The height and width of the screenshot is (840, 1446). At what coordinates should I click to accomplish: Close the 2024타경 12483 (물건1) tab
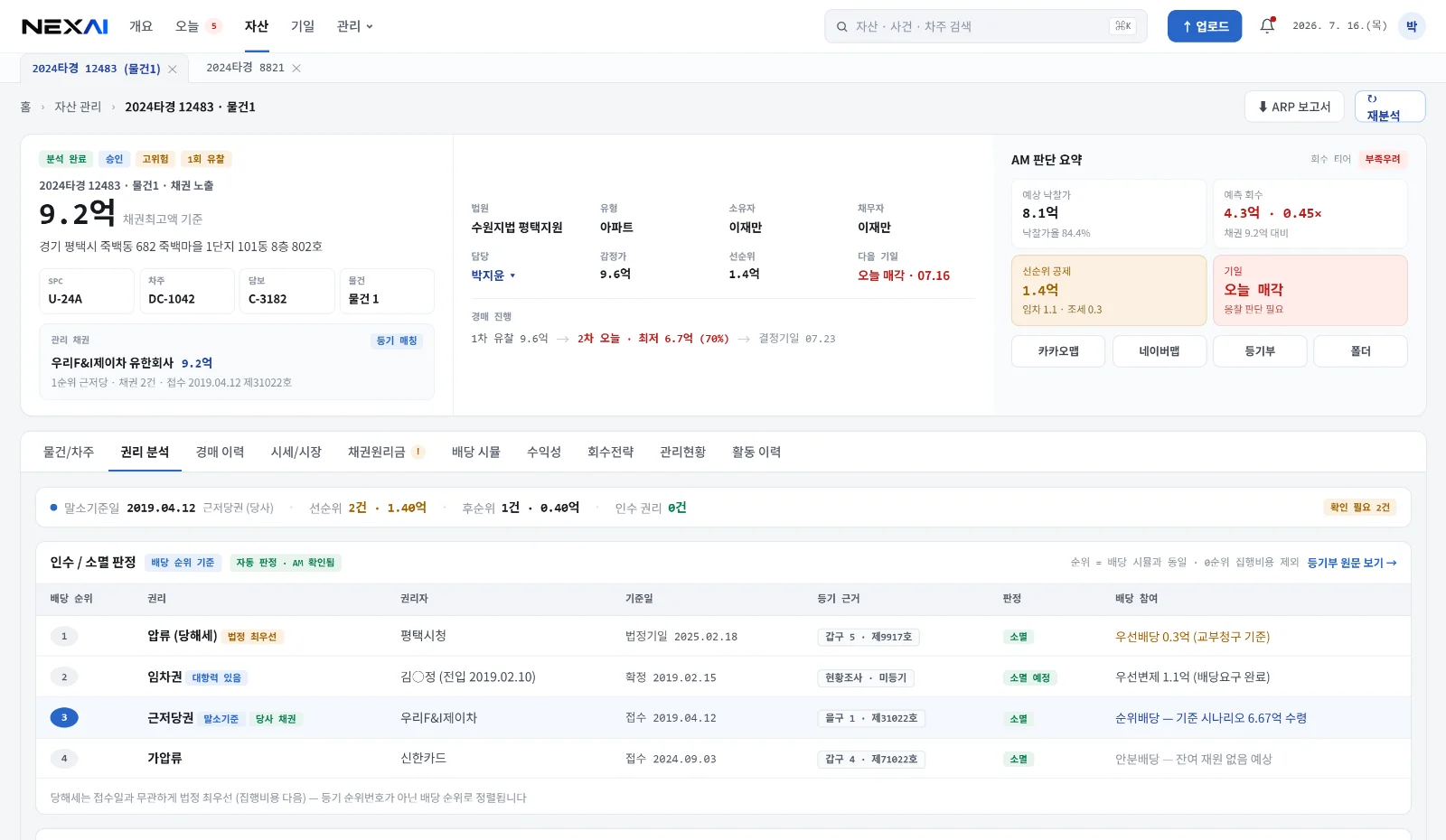pyautogui.click(x=173, y=69)
